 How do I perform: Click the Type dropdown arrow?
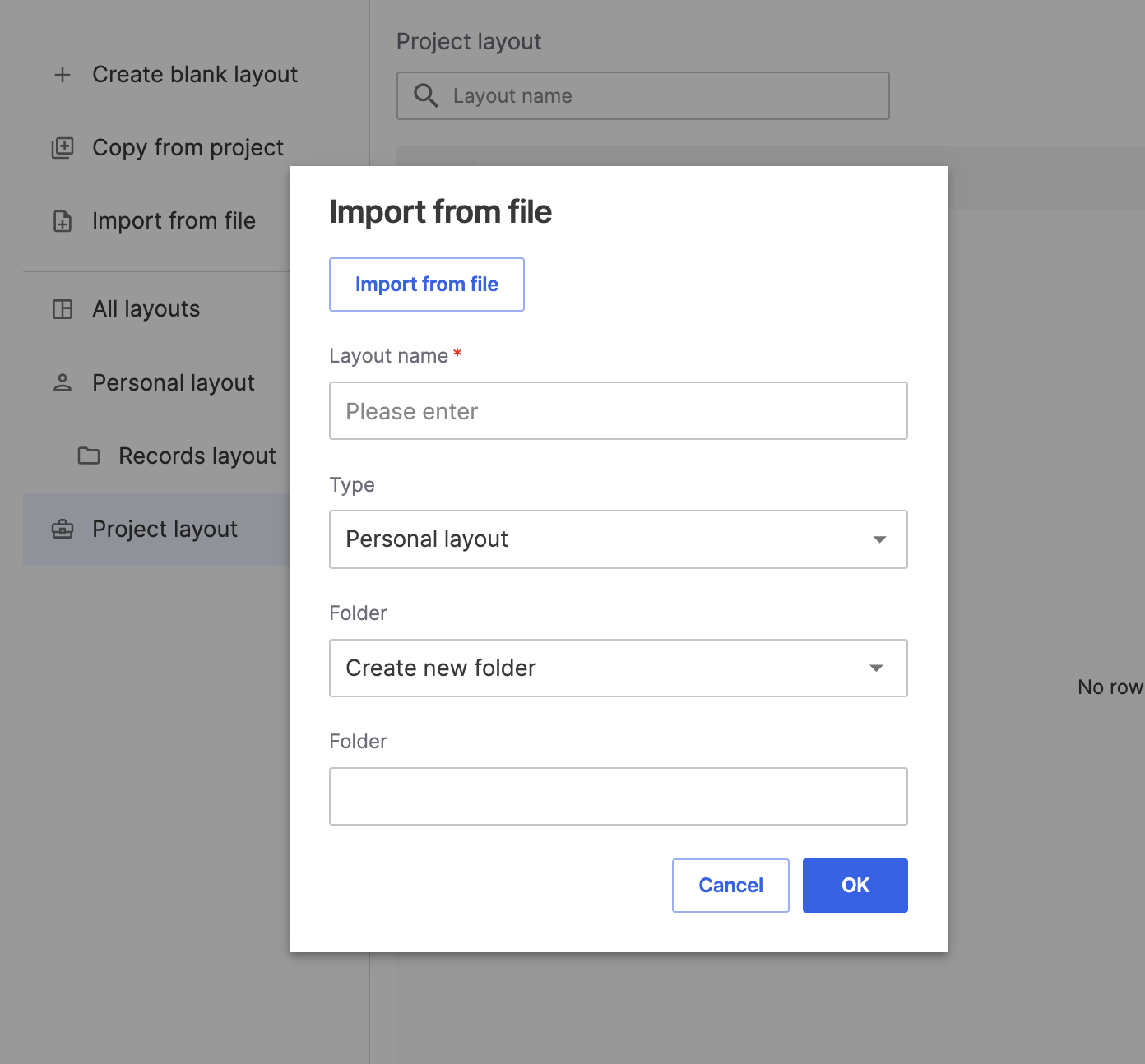[879, 539]
